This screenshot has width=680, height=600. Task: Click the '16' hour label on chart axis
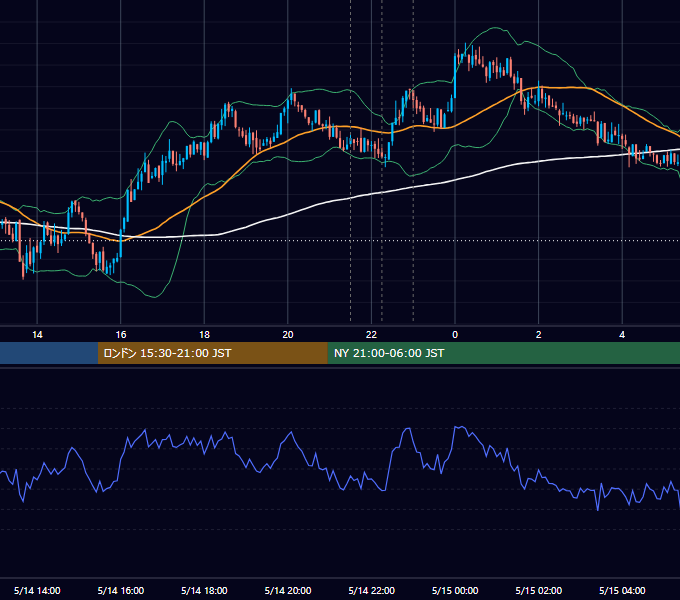coord(121,335)
